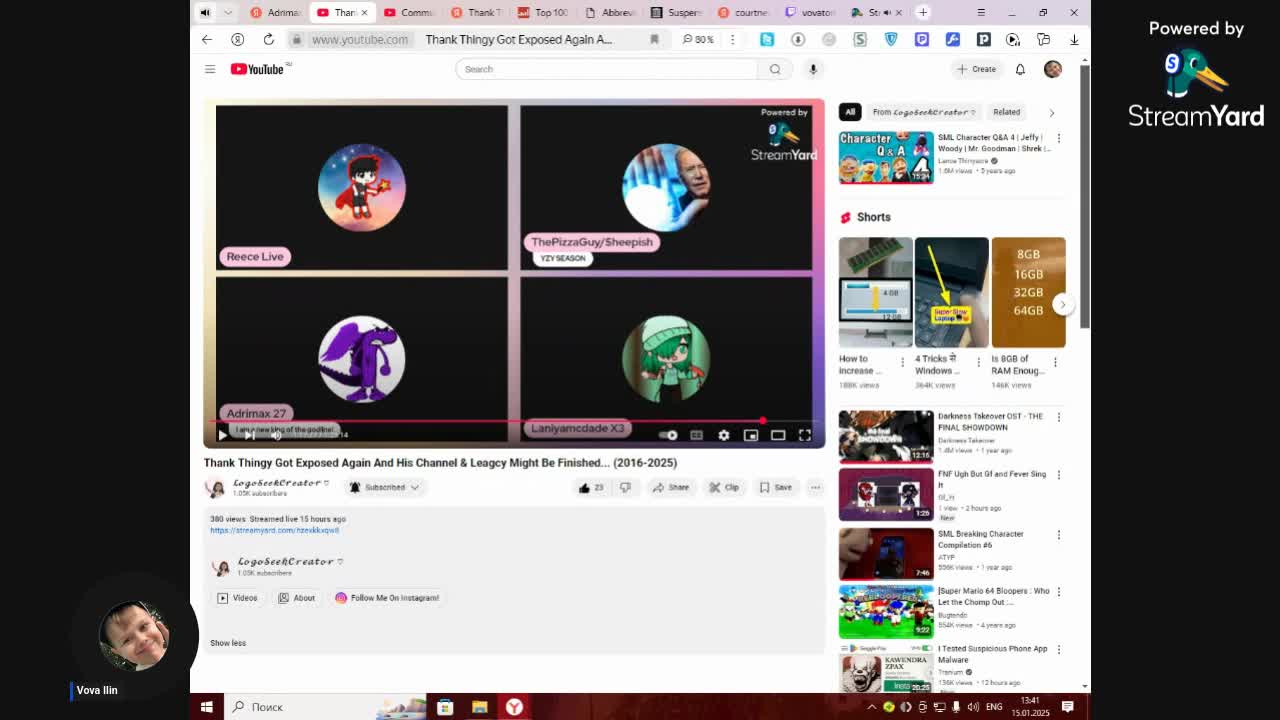Toggle subtitles in the video player
1280x720 pixels.
(x=696, y=435)
